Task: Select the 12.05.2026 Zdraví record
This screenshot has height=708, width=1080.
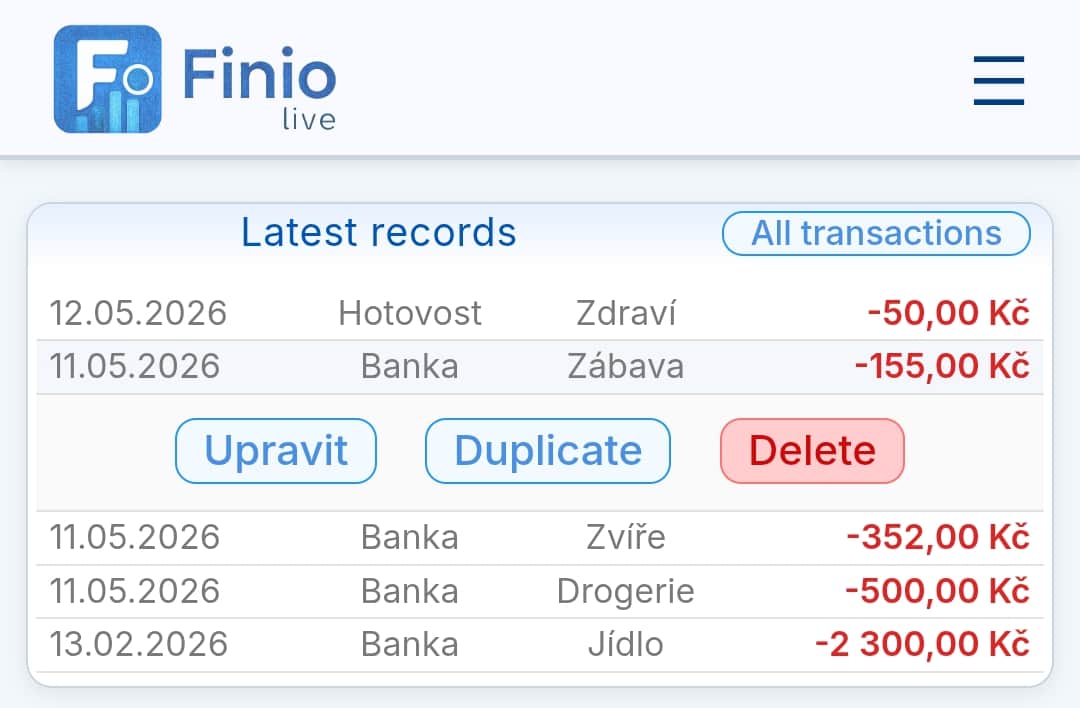Action: coord(539,313)
